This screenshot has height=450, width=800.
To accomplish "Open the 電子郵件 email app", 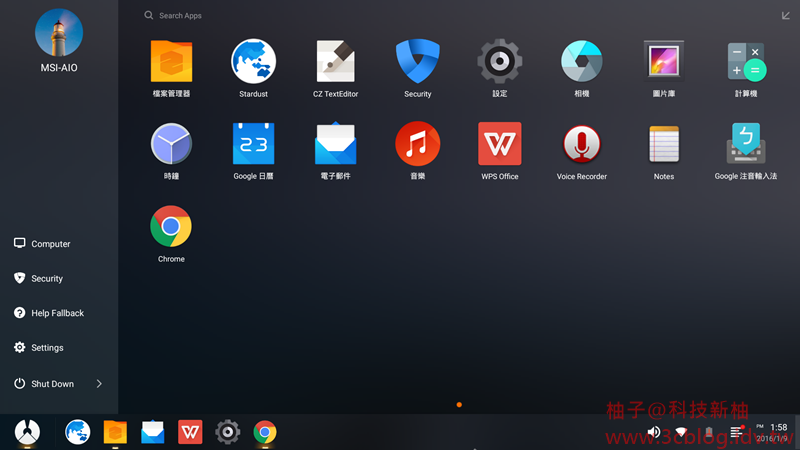I will pos(335,144).
